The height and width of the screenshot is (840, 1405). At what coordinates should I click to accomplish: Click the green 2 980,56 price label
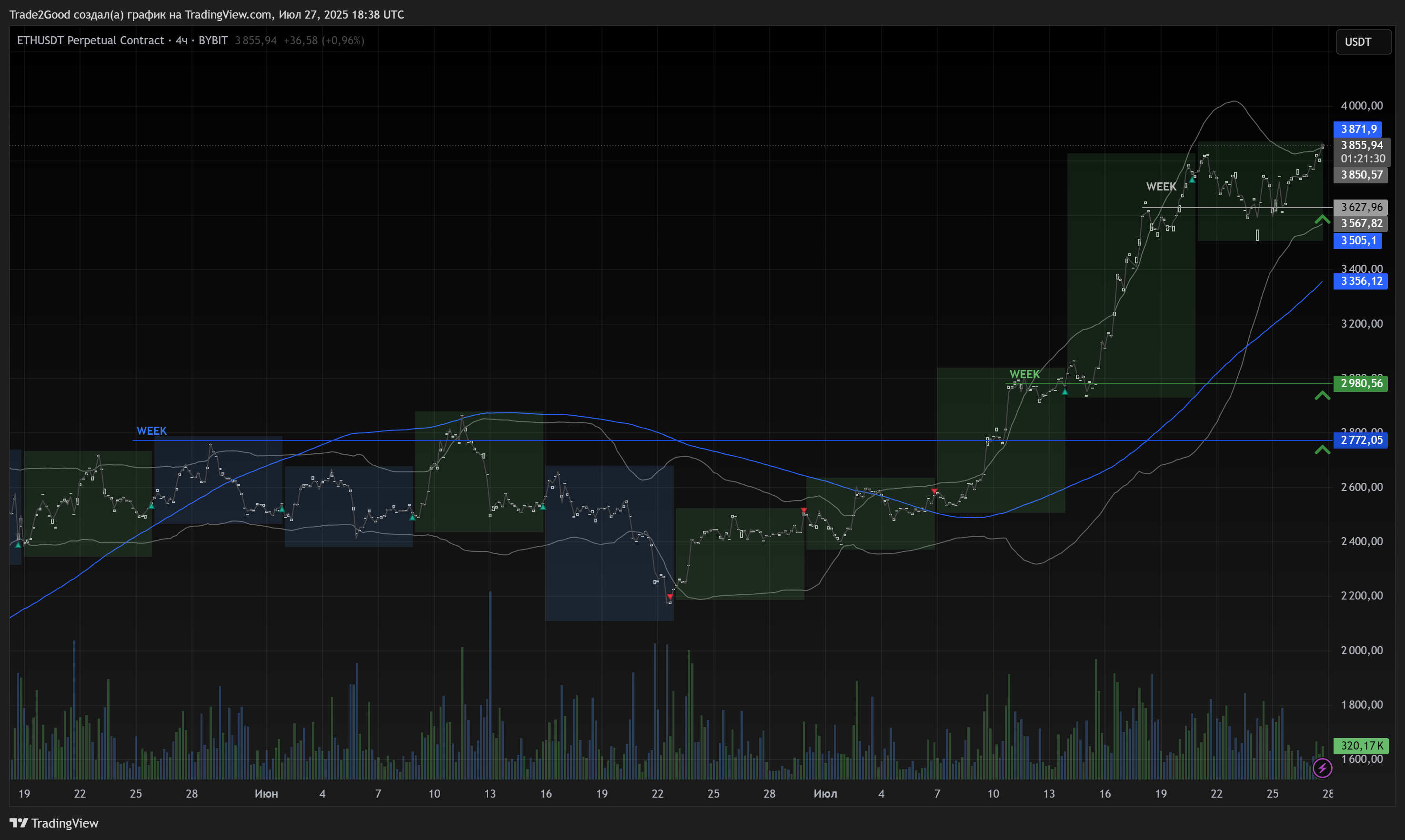pos(1360,384)
